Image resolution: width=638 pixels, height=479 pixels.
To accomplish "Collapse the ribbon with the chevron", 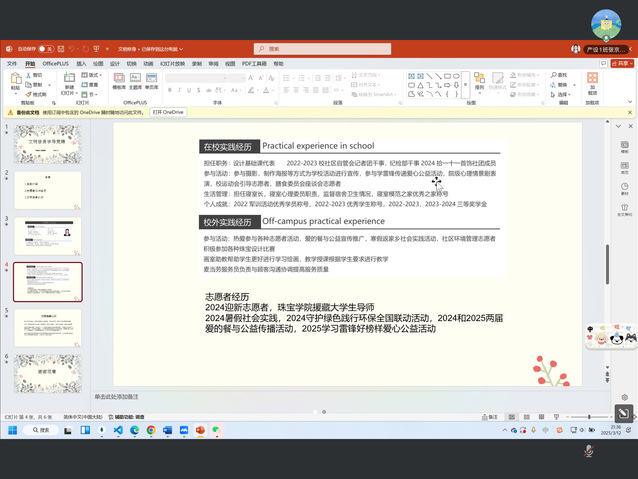I will [629, 102].
